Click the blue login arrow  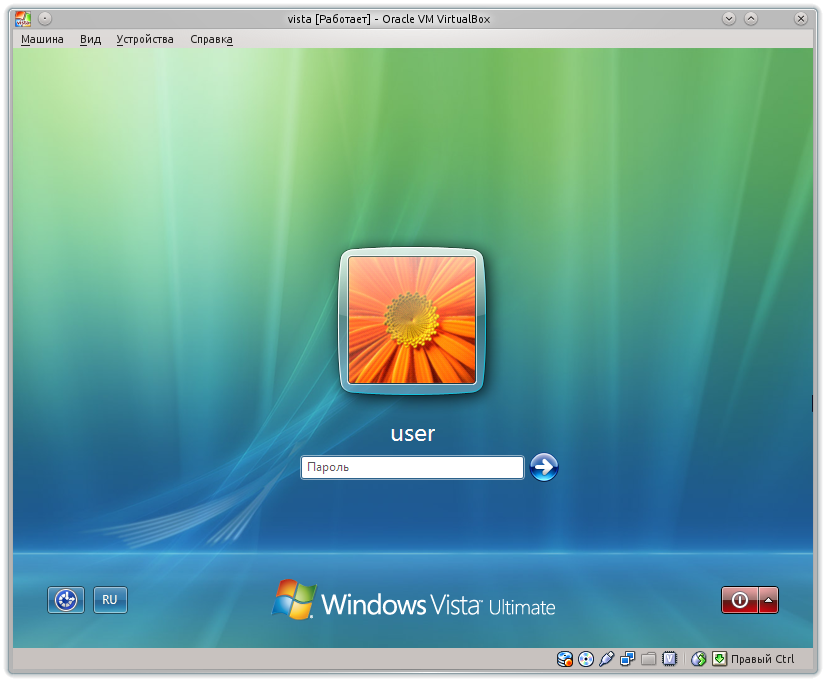pos(543,467)
